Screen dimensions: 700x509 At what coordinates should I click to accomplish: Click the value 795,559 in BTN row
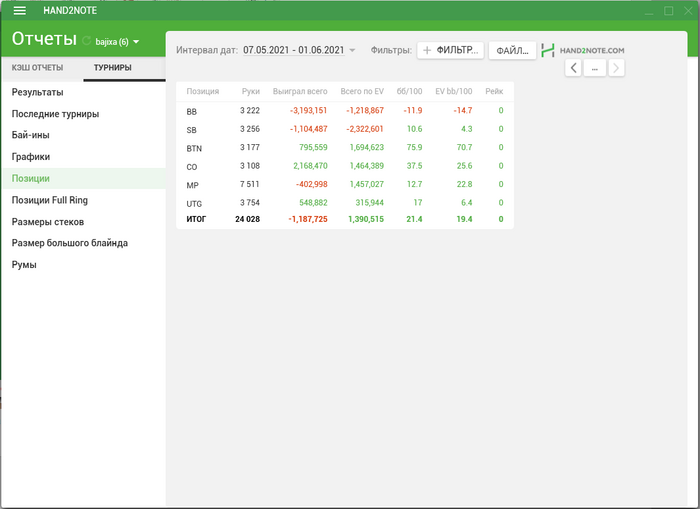[313, 147]
